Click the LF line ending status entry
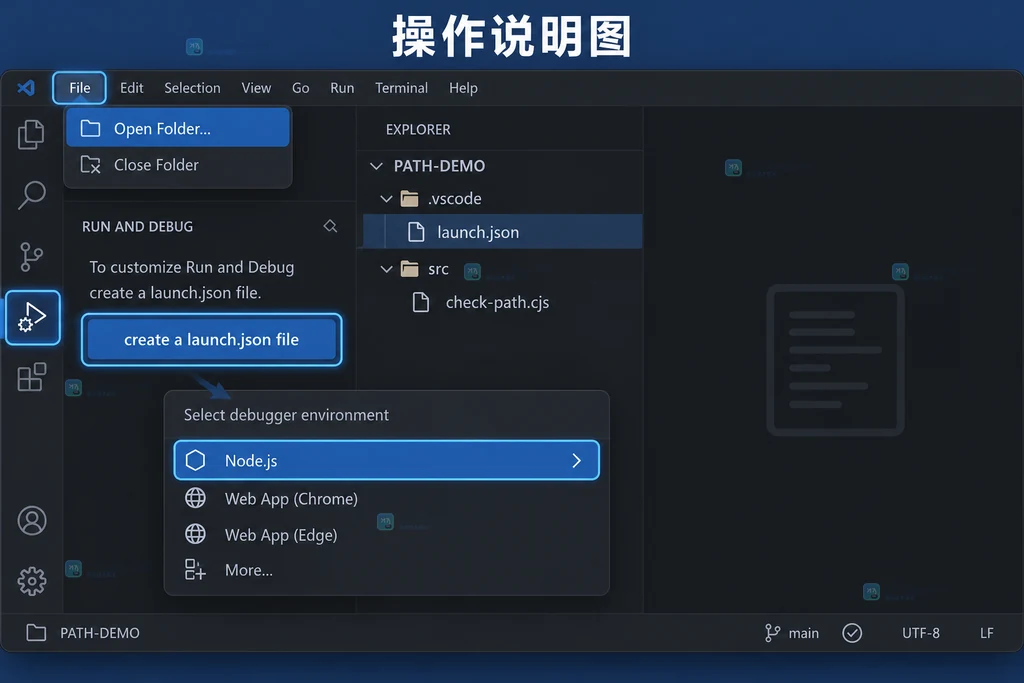Screen dimensions: 1024x683 [x=987, y=633]
